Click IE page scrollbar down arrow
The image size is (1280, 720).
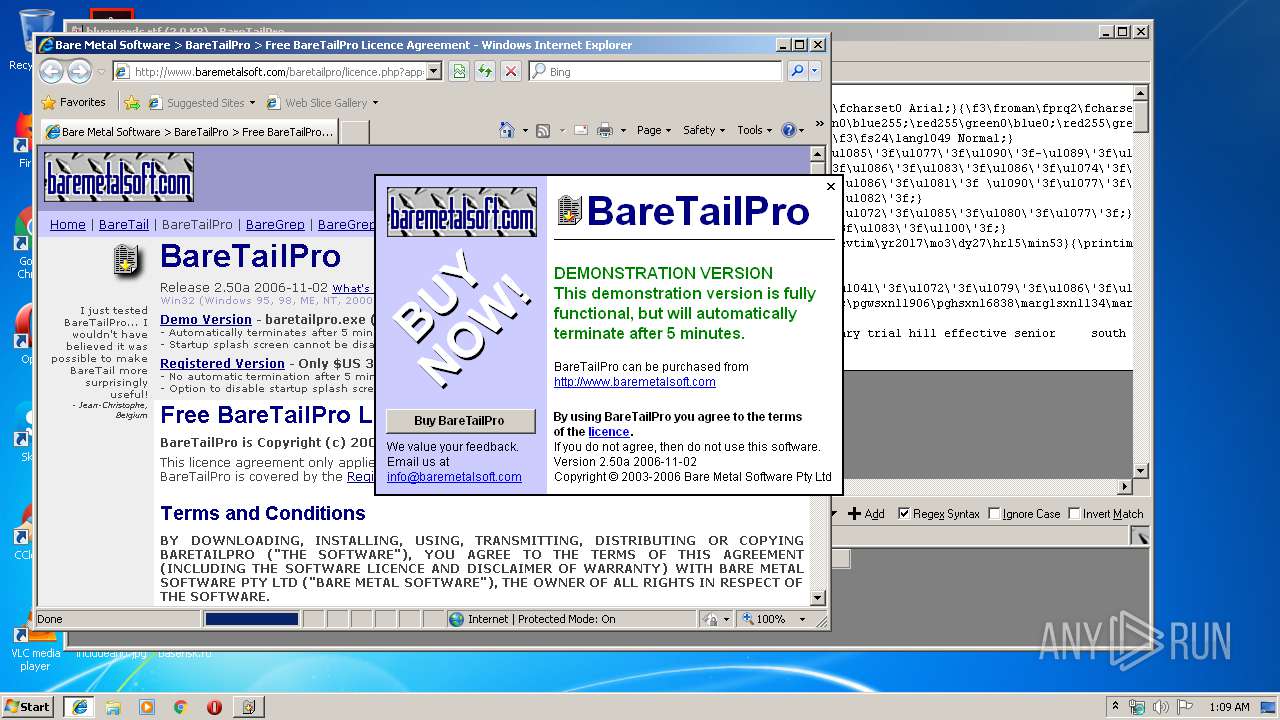click(817, 598)
